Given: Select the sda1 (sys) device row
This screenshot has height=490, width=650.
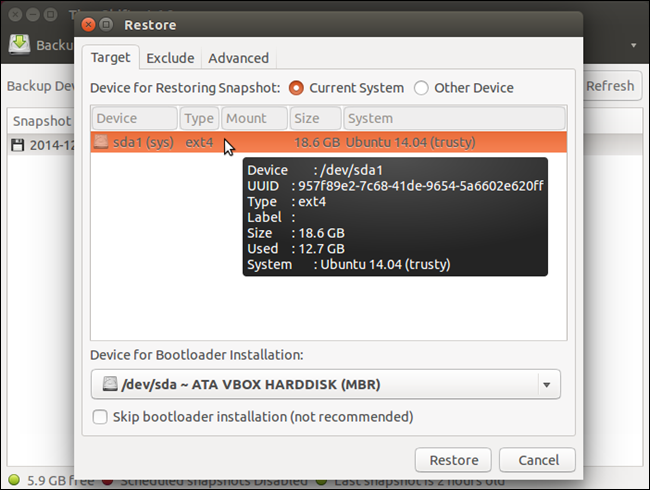Looking at the screenshot, I should tap(329, 142).
